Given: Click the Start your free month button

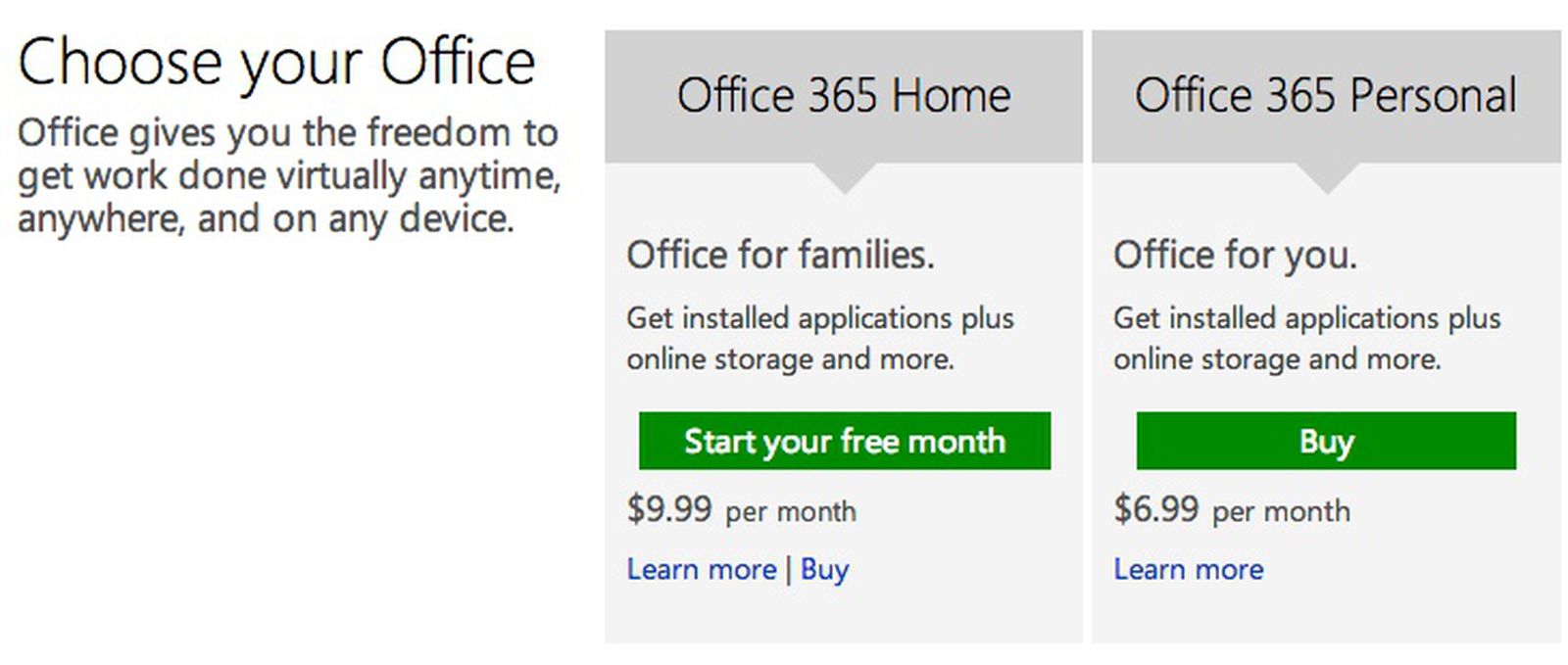Looking at the screenshot, I should pos(844,441).
